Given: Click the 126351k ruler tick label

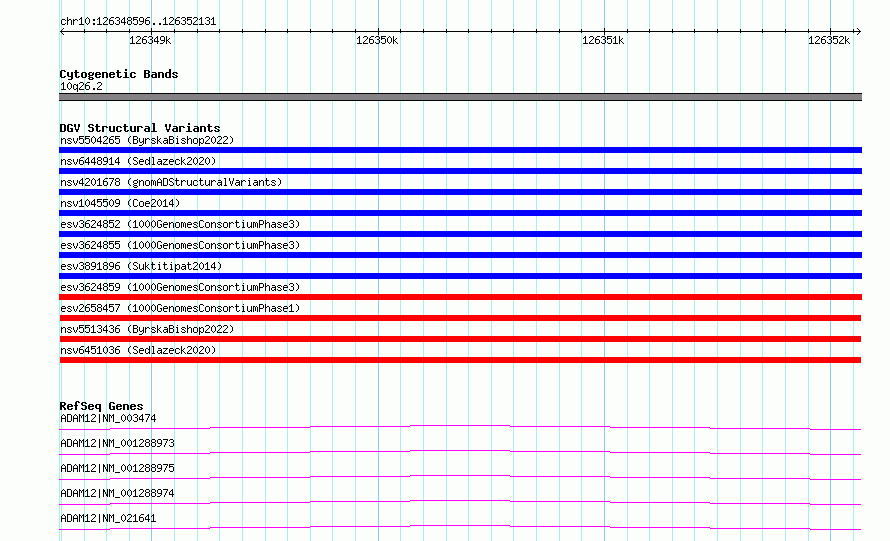Looking at the screenshot, I should (x=603, y=40).
